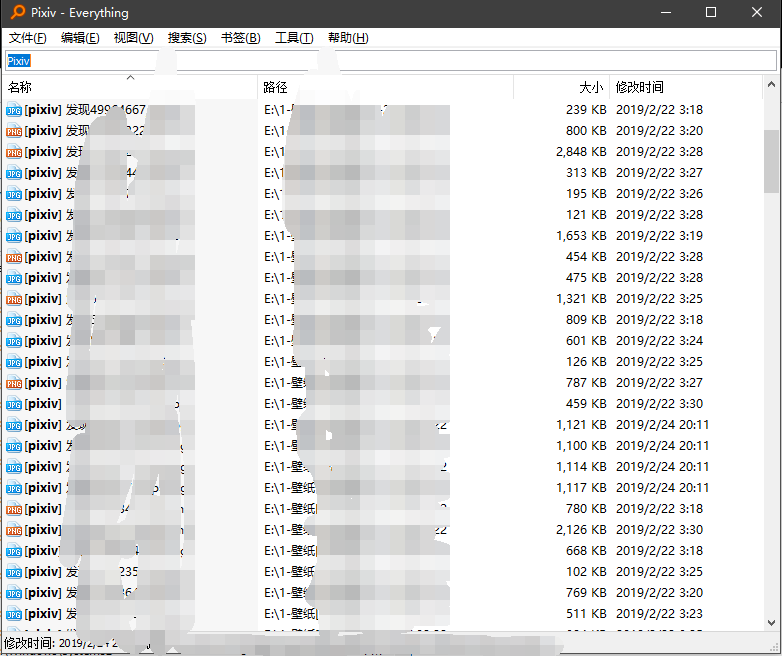Click the date 2019/2/22 3:24
This screenshot has width=782, height=656.
click(659, 341)
